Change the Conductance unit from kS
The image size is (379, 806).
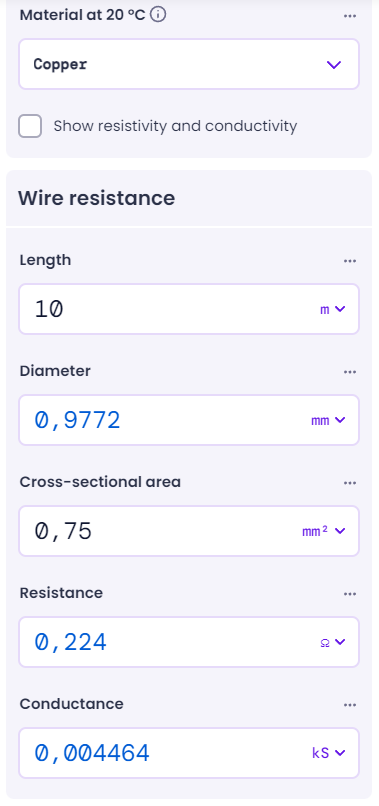point(329,753)
